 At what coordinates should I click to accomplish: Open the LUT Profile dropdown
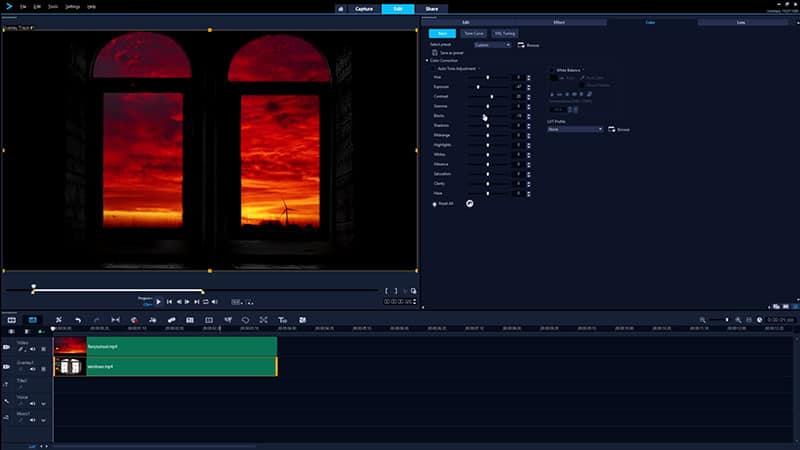(x=575, y=130)
